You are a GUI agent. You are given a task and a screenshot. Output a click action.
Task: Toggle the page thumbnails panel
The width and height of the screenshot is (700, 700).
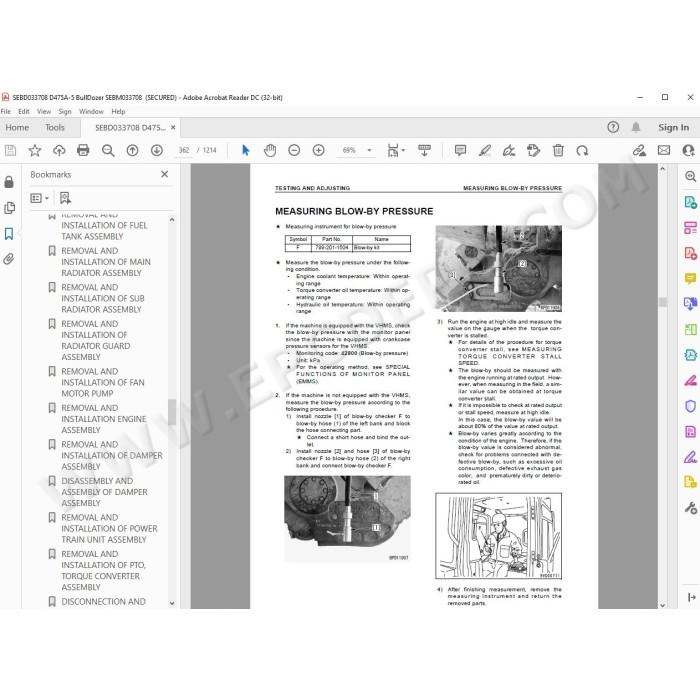[9, 208]
